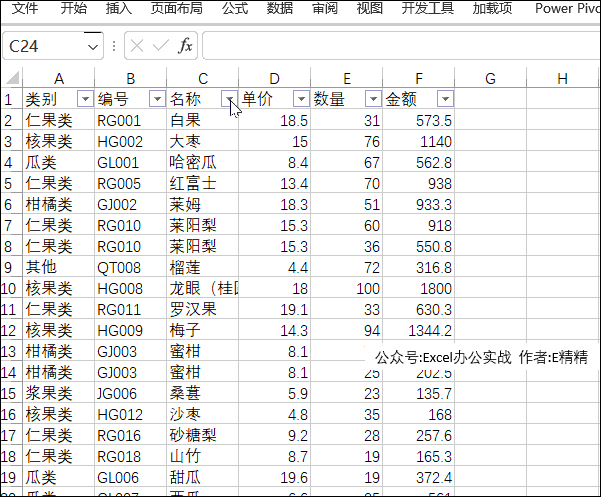Screen dimensions: 601x497
Task: Click inside the formula bar input
Action: pos(400,46)
